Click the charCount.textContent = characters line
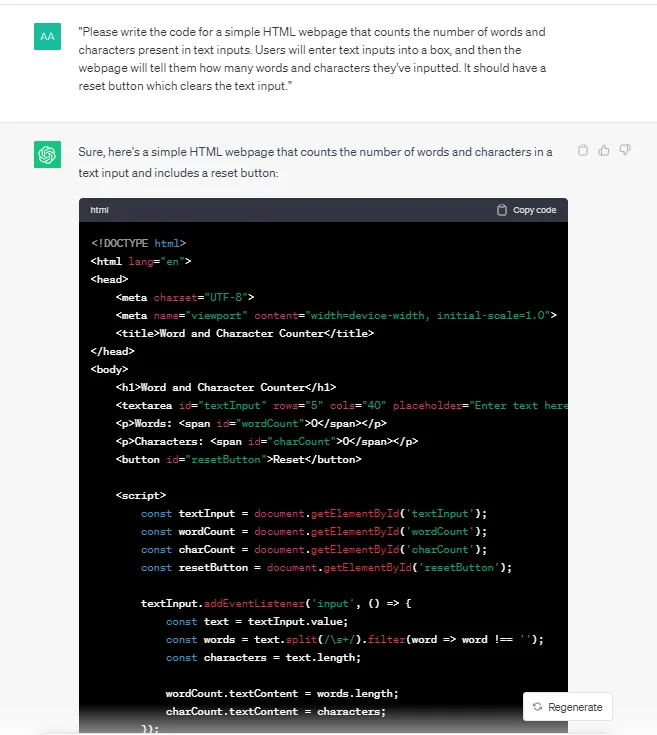 [276, 712]
